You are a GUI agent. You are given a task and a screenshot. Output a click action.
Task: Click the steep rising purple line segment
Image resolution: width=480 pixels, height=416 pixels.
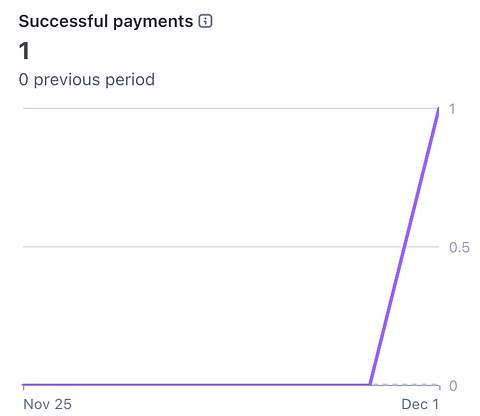click(404, 247)
